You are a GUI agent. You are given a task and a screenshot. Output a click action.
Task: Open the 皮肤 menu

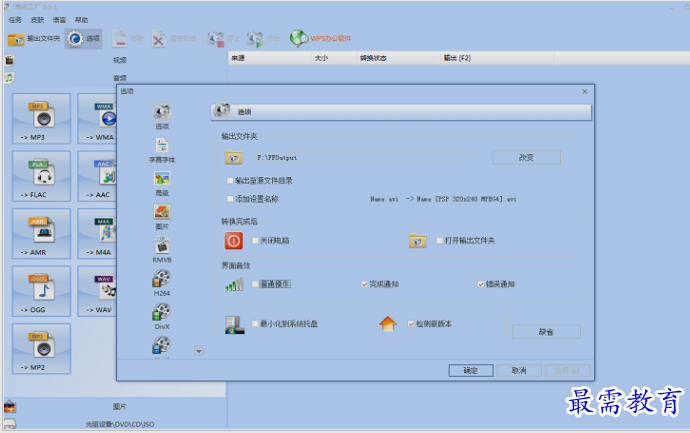[37, 20]
